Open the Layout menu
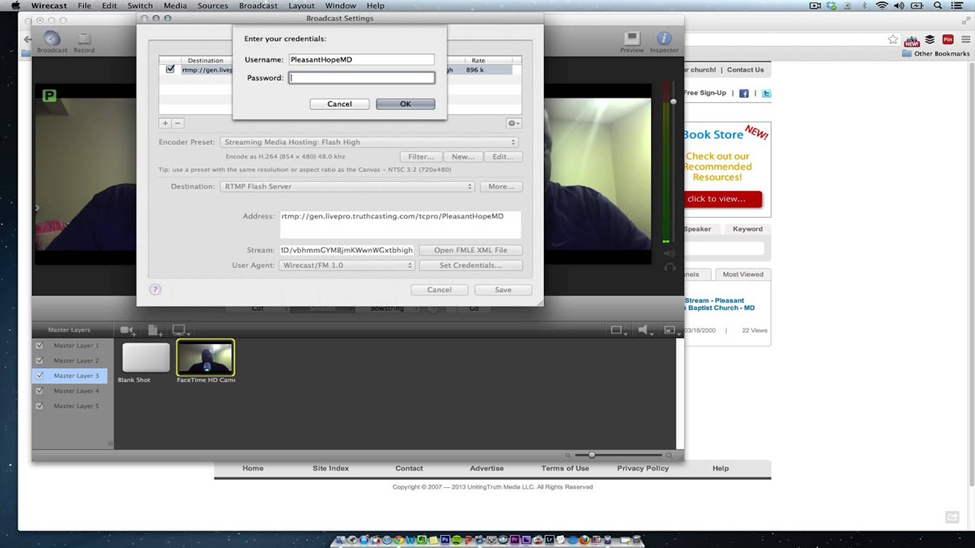Screen dimensions: 975x548 click(301, 6)
